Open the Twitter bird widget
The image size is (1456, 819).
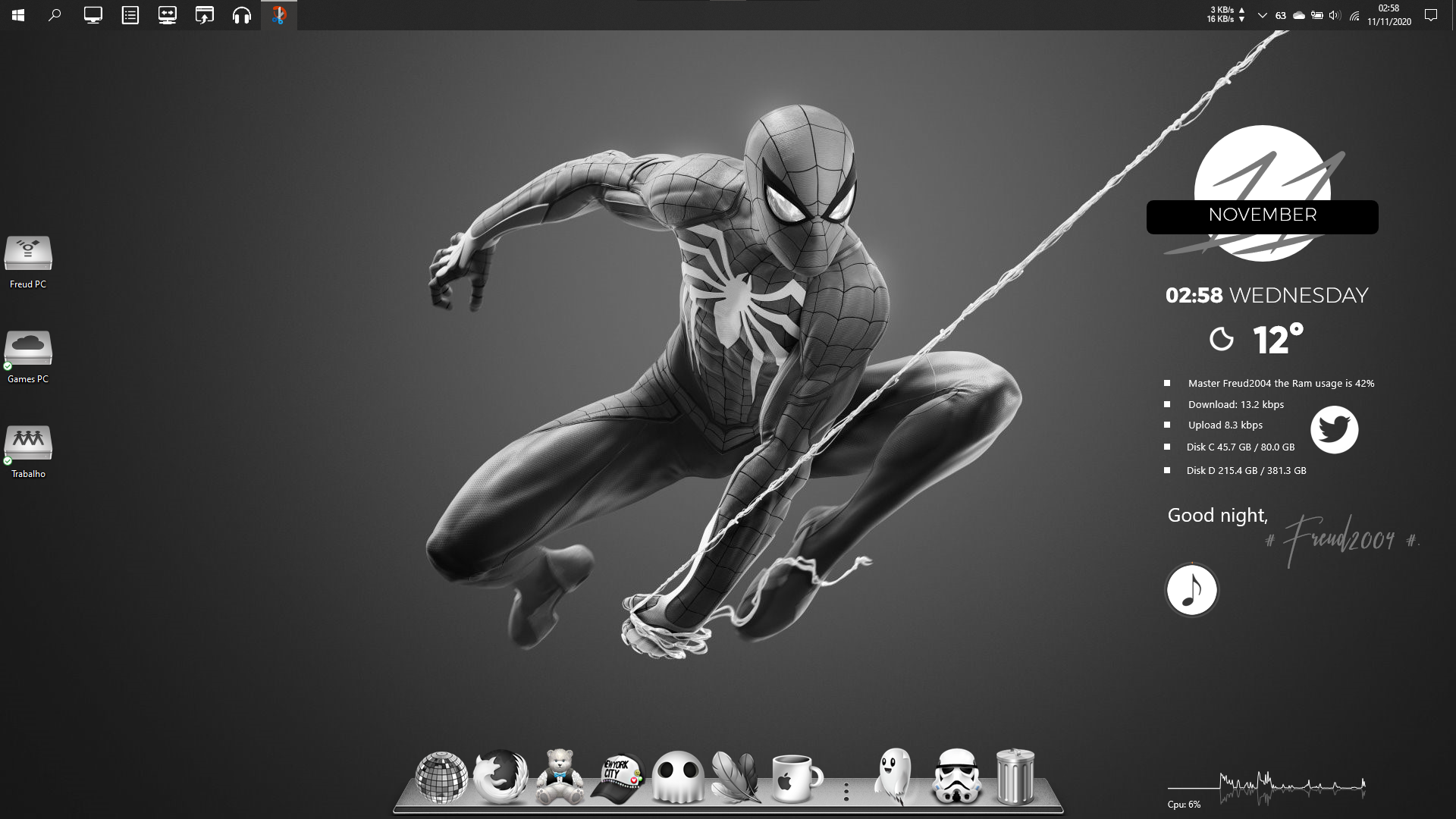(1334, 430)
